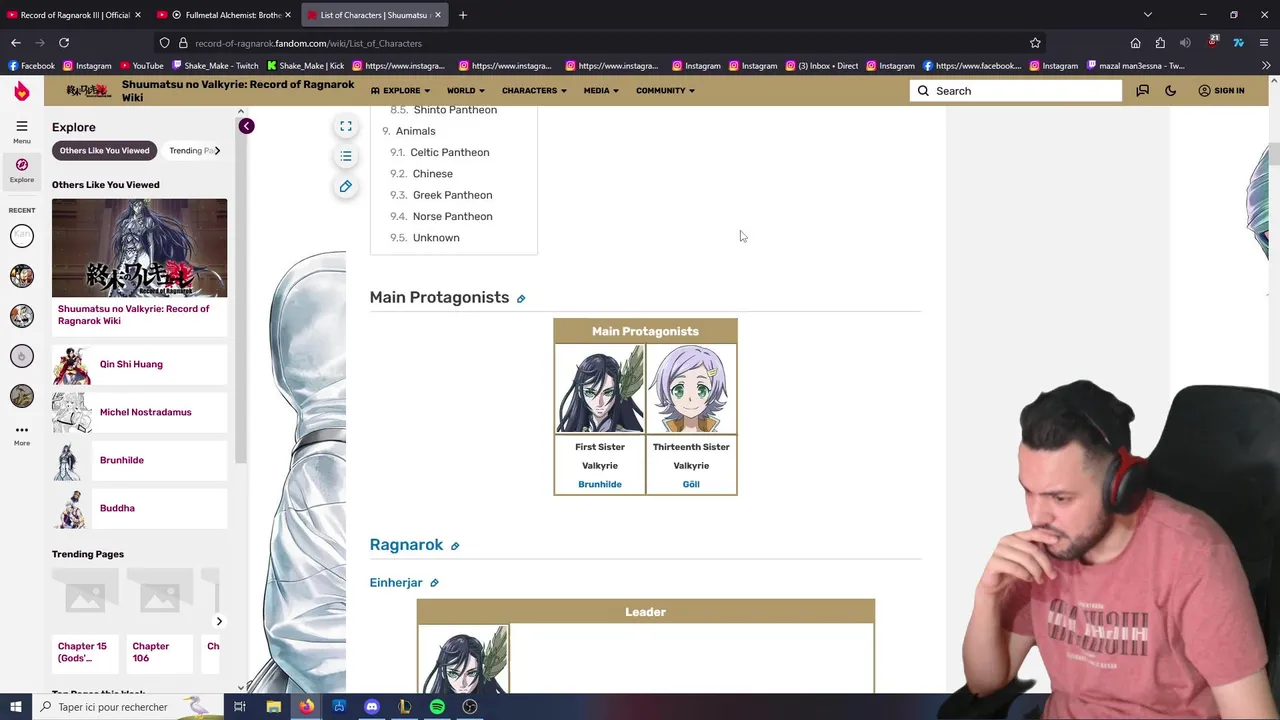Screen dimensions: 1280x720
Task: Bookmark this page with the star icon
Action: pos(1035,43)
